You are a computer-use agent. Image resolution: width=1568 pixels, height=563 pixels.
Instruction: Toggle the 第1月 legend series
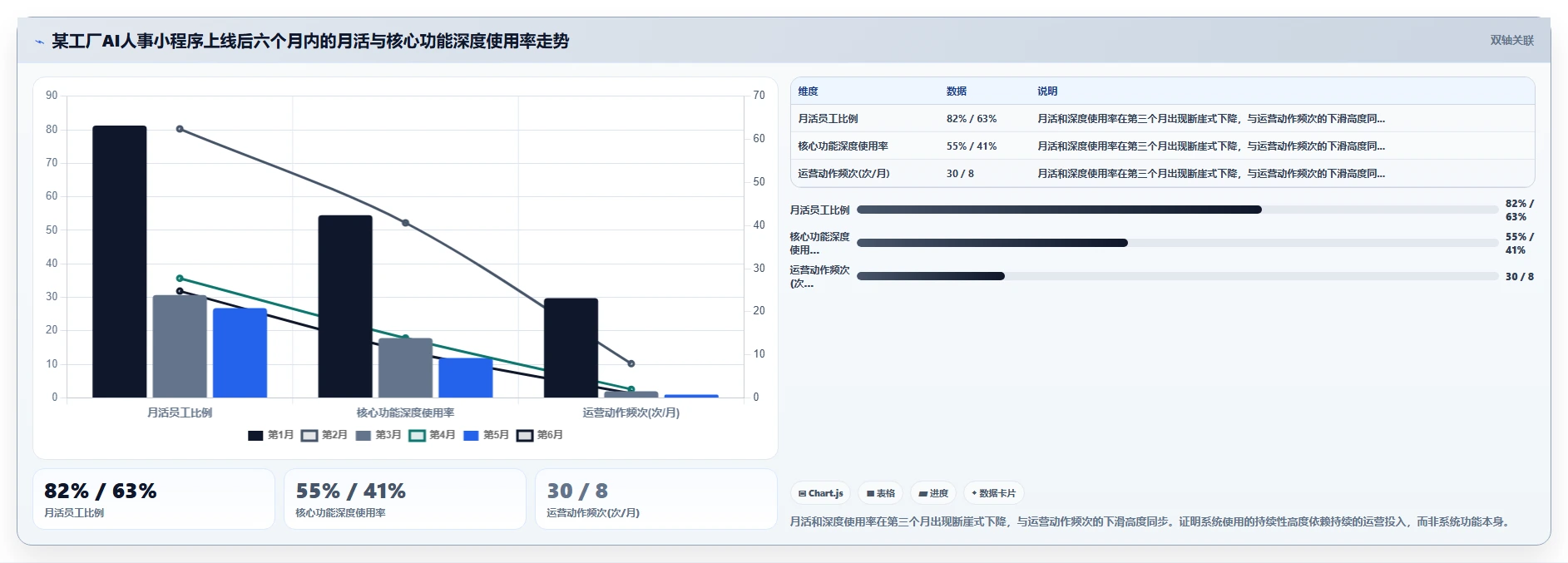coord(271,435)
